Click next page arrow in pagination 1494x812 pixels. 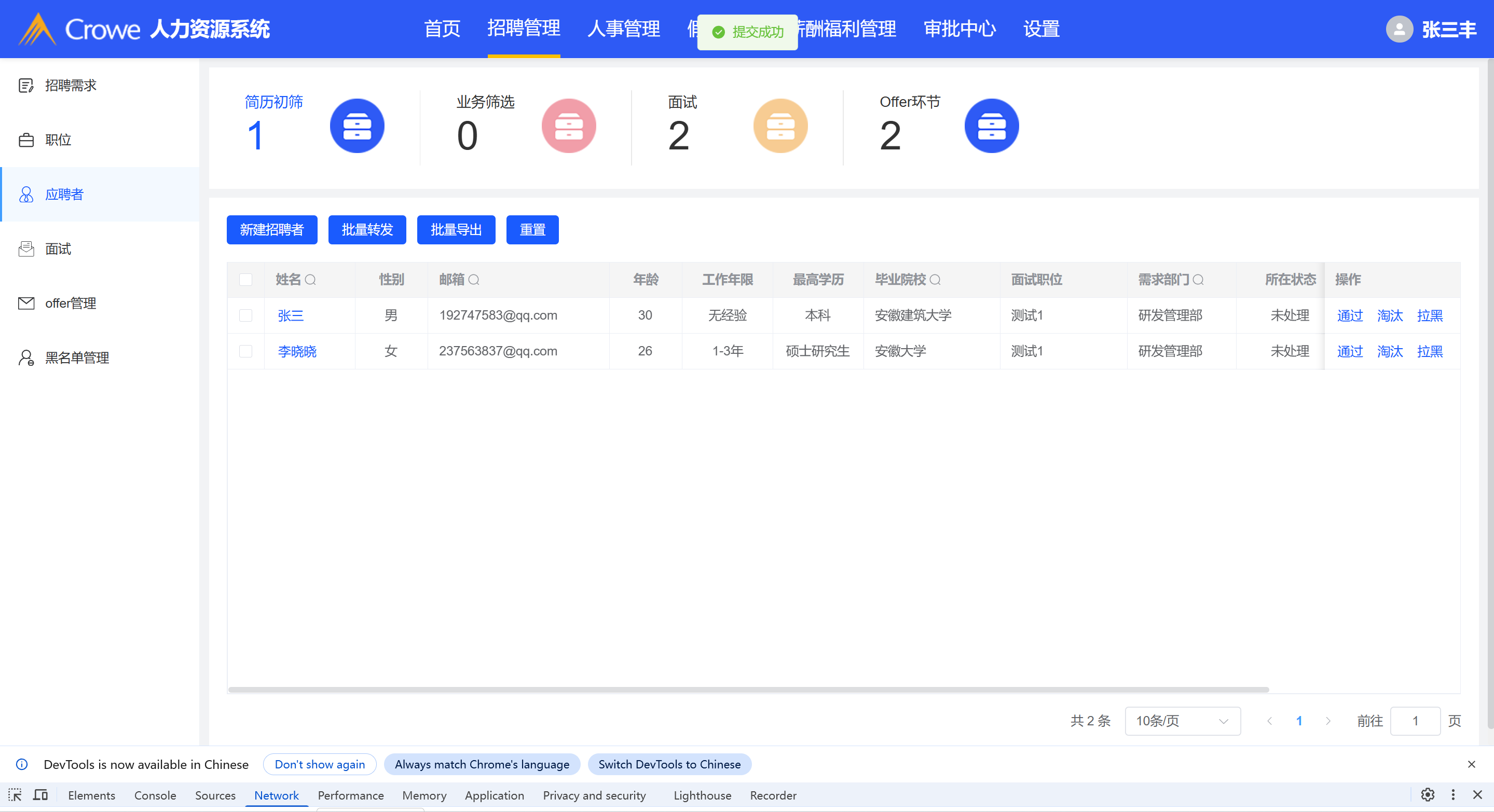coord(1328,721)
